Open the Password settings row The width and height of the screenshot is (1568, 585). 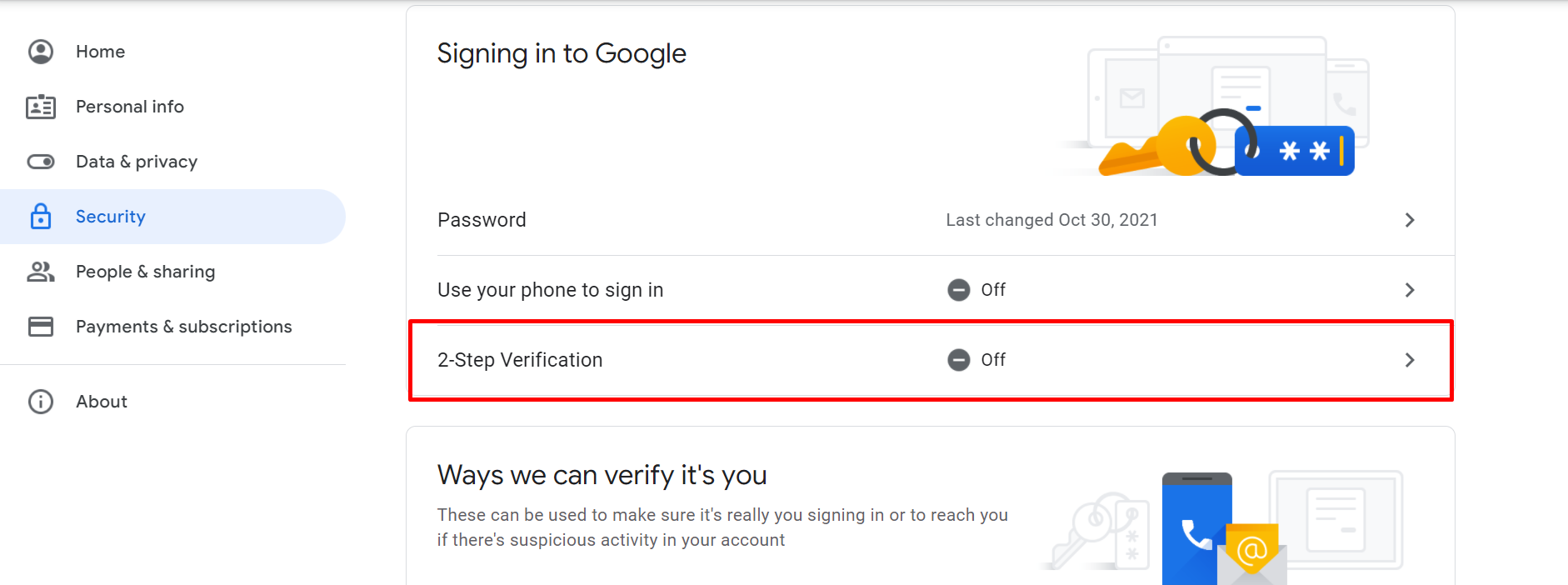tap(931, 220)
